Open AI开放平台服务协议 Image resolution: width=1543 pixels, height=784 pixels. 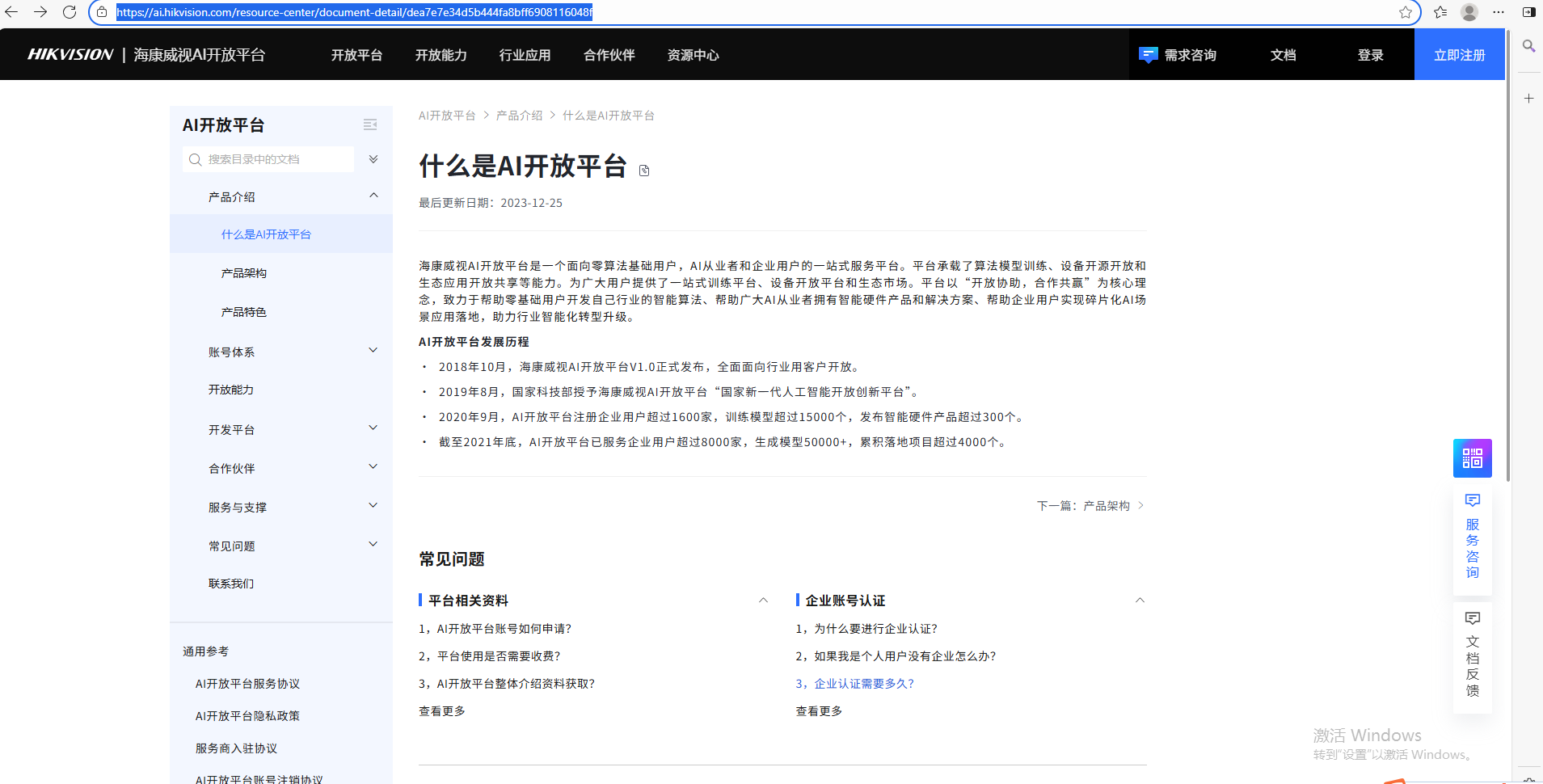click(247, 684)
